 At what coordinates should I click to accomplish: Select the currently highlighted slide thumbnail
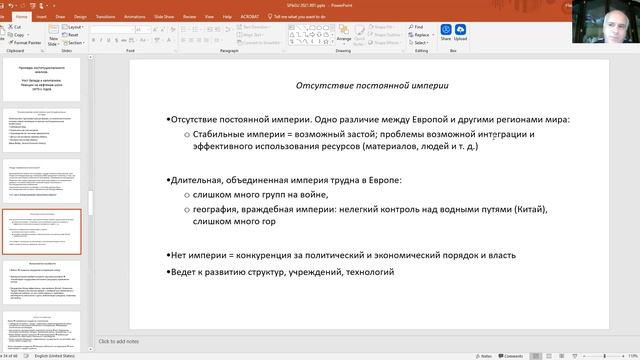click(x=42, y=232)
